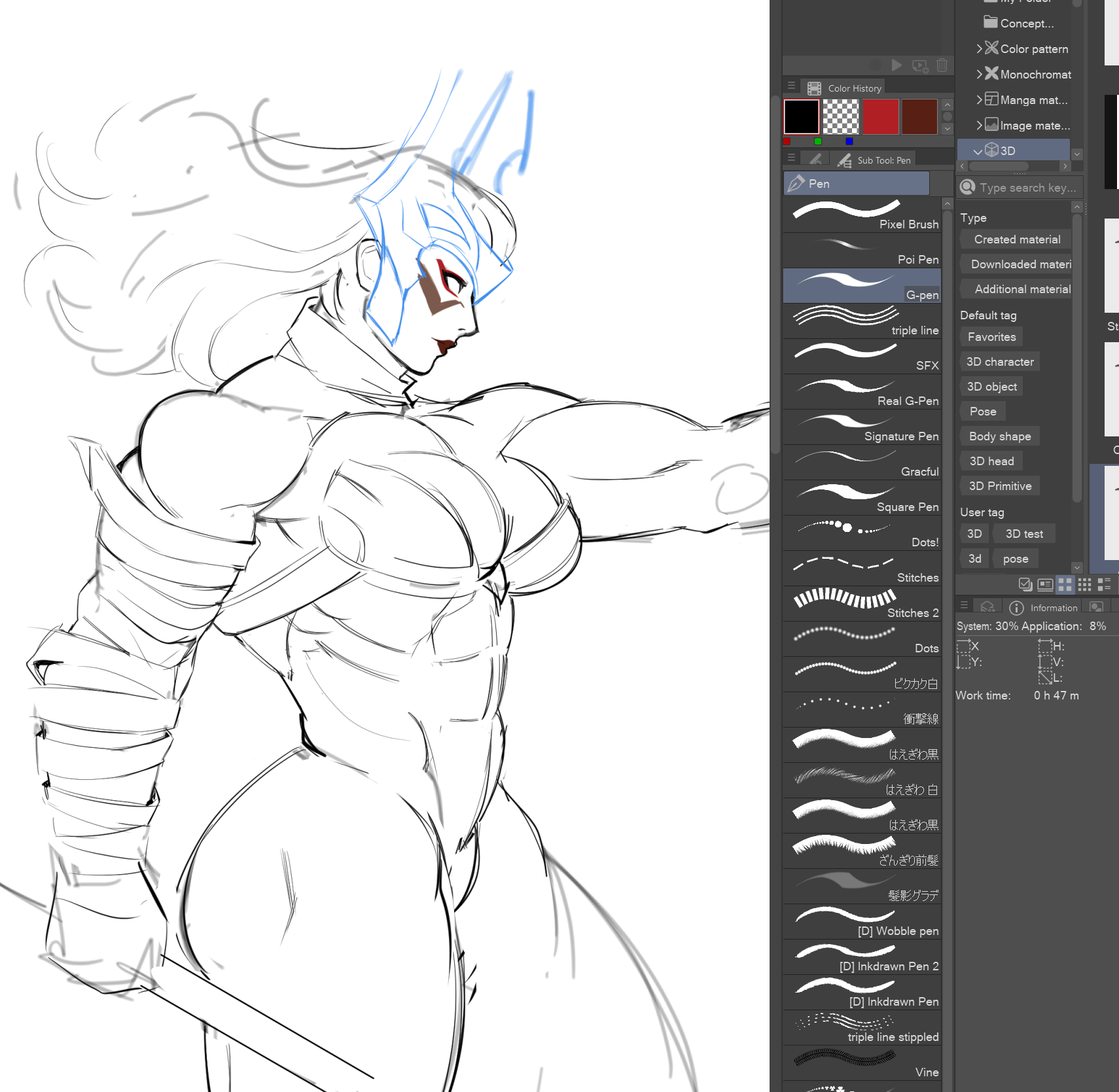Toggle the Favorites tag filter
Image resolution: width=1119 pixels, height=1092 pixels.
pos(991,337)
